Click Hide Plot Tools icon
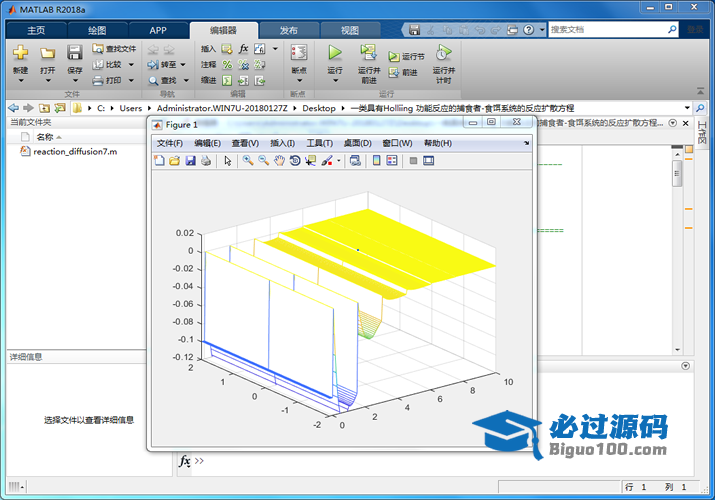This screenshot has height=500, width=715. (413, 160)
